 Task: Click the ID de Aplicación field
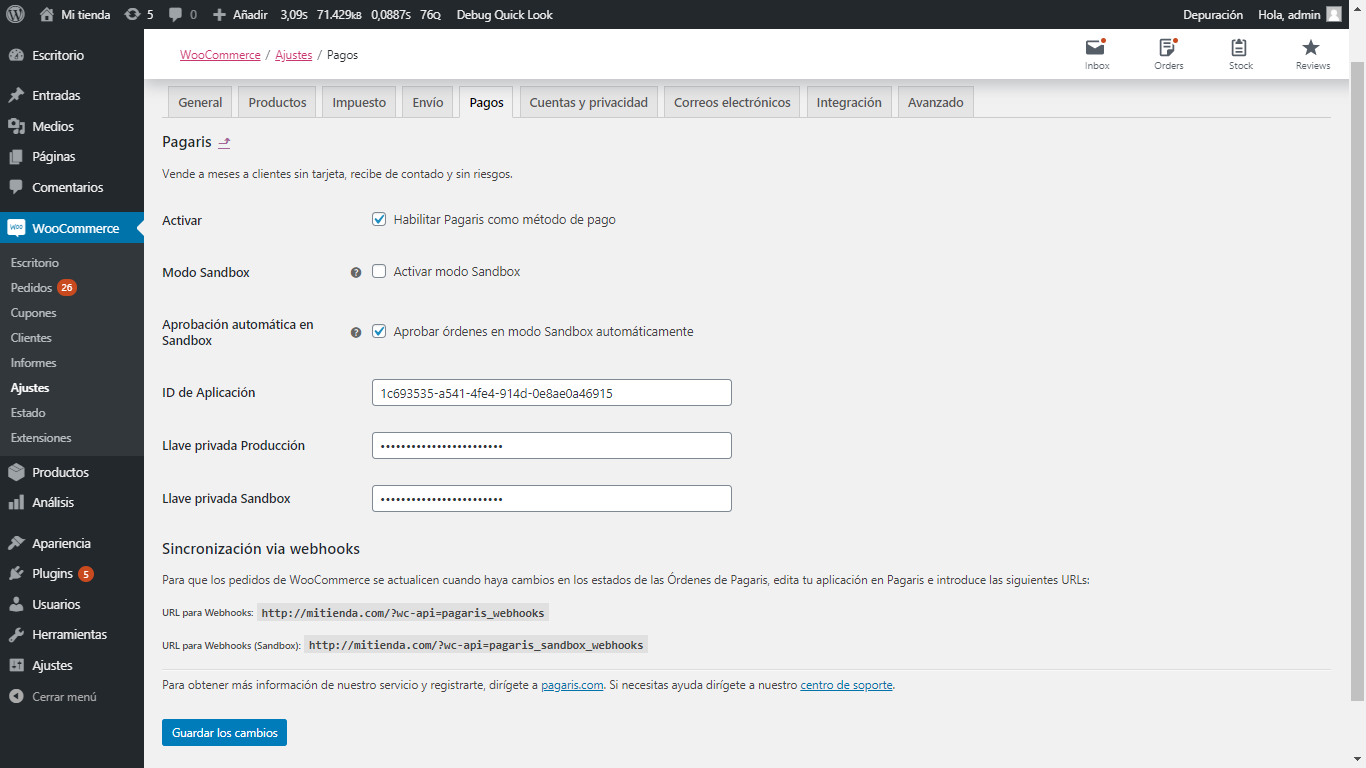(552, 393)
